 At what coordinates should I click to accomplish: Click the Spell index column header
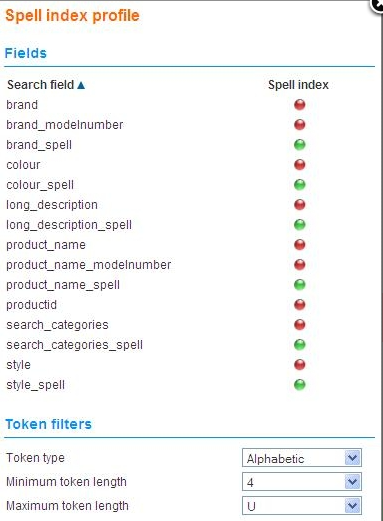pyautogui.click(x=298, y=85)
